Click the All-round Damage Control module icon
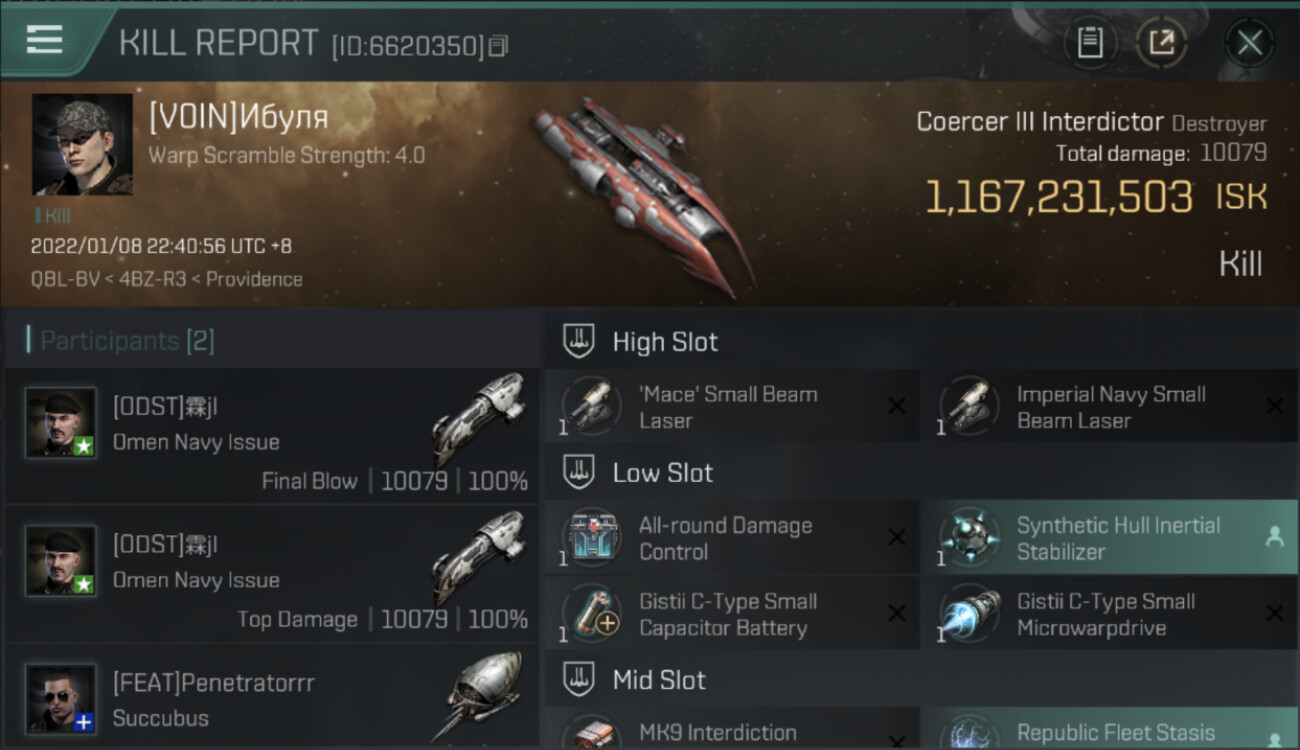This screenshot has width=1300, height=750. pos(592,537)
